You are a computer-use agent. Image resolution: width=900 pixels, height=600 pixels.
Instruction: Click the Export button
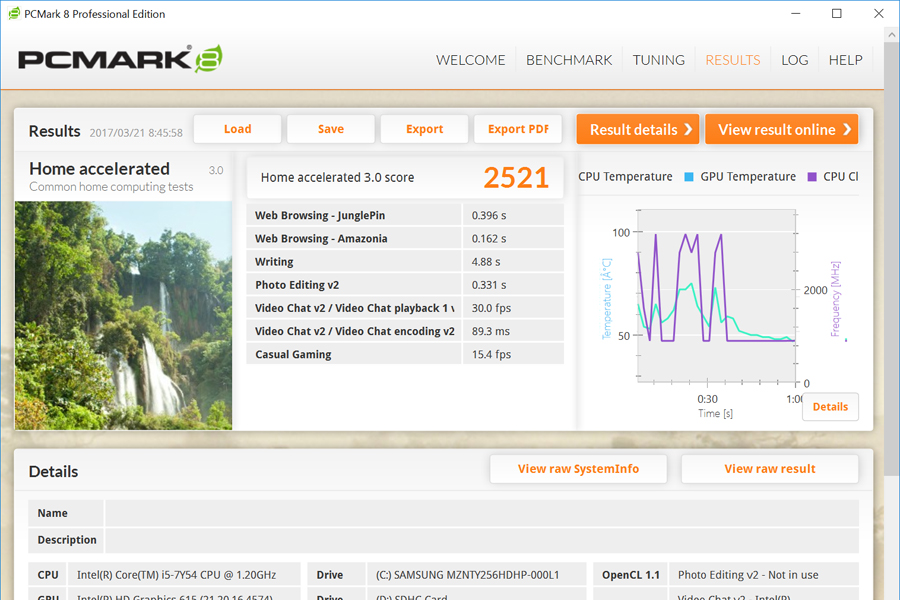pyautogui.click(x=424, y=129)
